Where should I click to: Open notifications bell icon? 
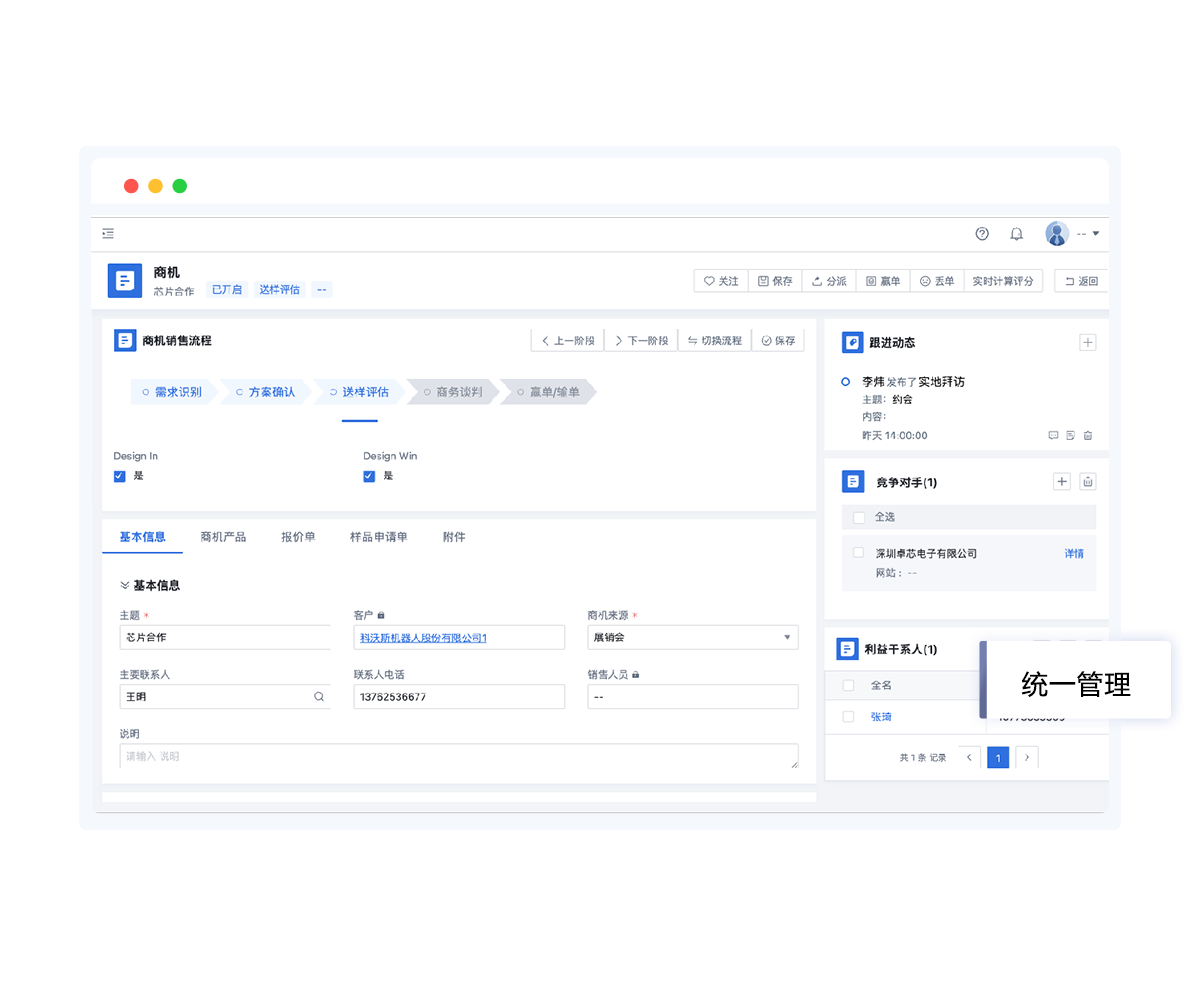point(1016,234)
